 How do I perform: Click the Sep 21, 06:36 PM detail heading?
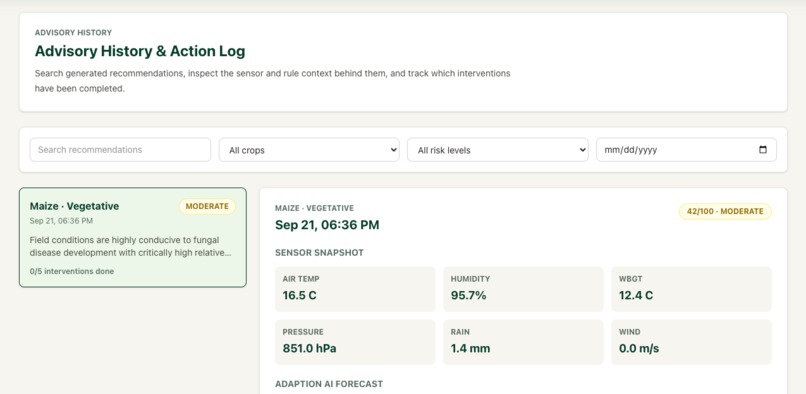point(327,225)
